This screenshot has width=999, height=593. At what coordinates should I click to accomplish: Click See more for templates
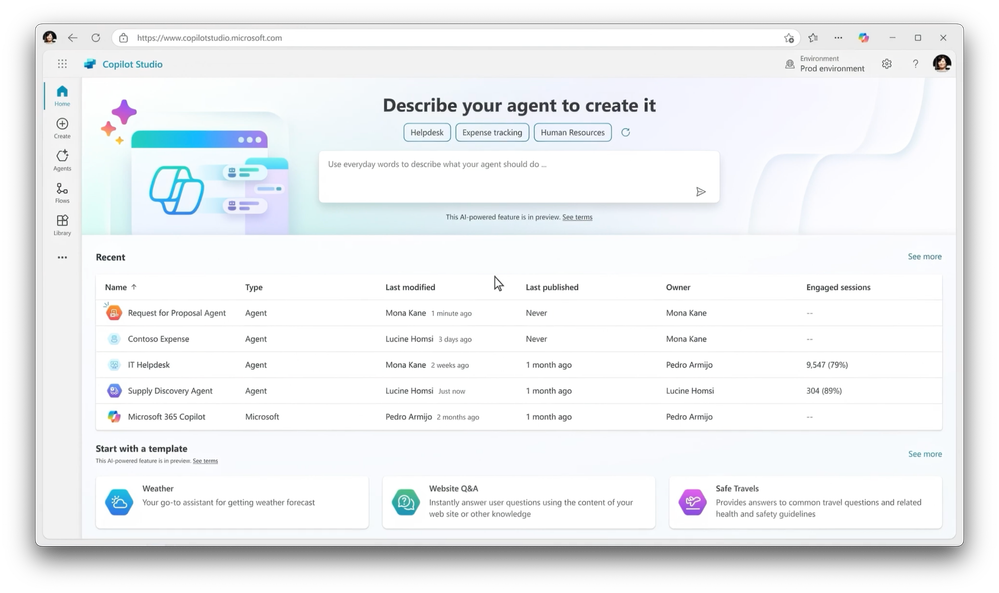[x=924, y=454]
